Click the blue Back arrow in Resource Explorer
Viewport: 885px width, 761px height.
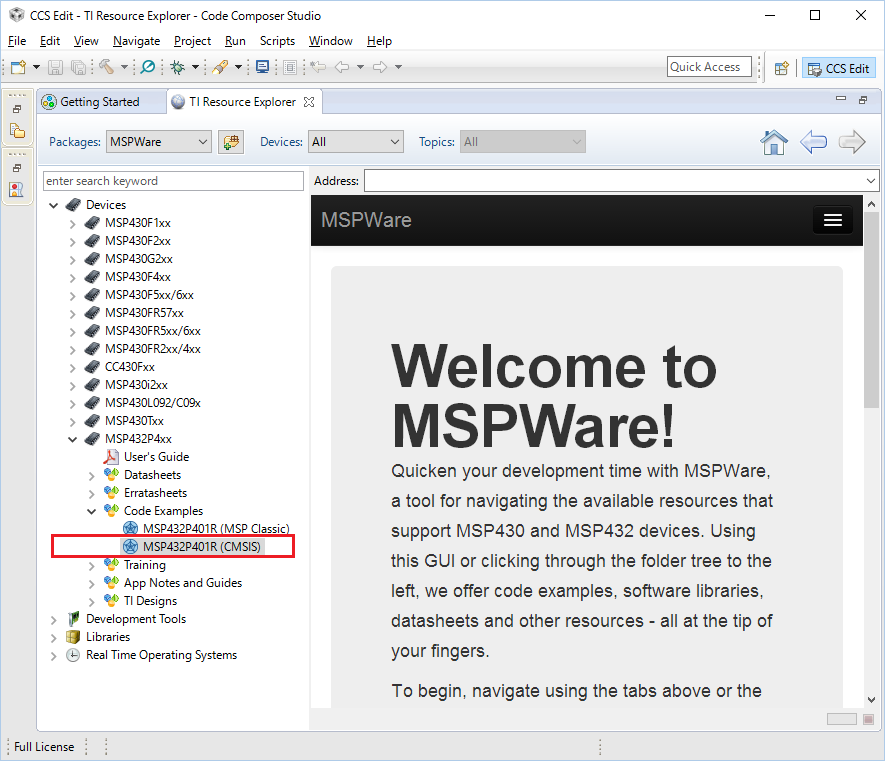click(813, 142)
